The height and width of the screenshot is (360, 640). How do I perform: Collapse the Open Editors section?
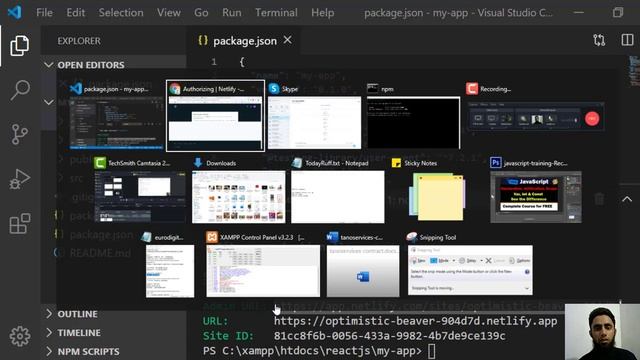(x=49, y=65)
